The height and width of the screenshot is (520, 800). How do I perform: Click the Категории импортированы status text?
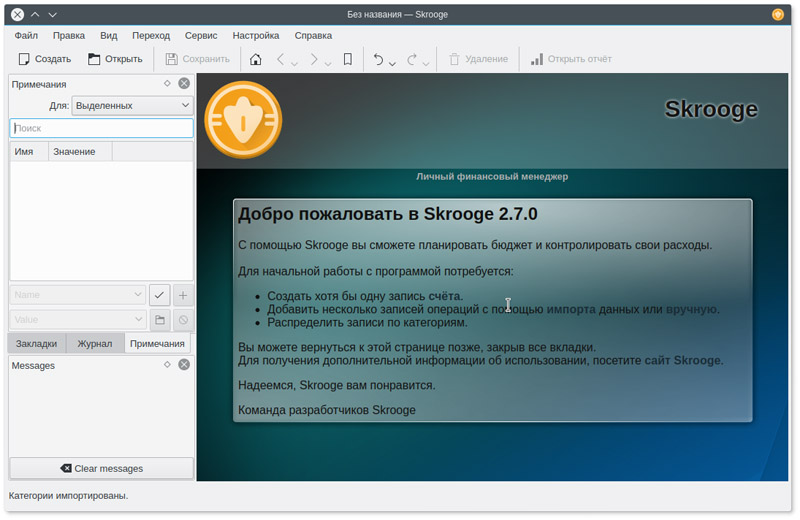click(x=68, y=496)
